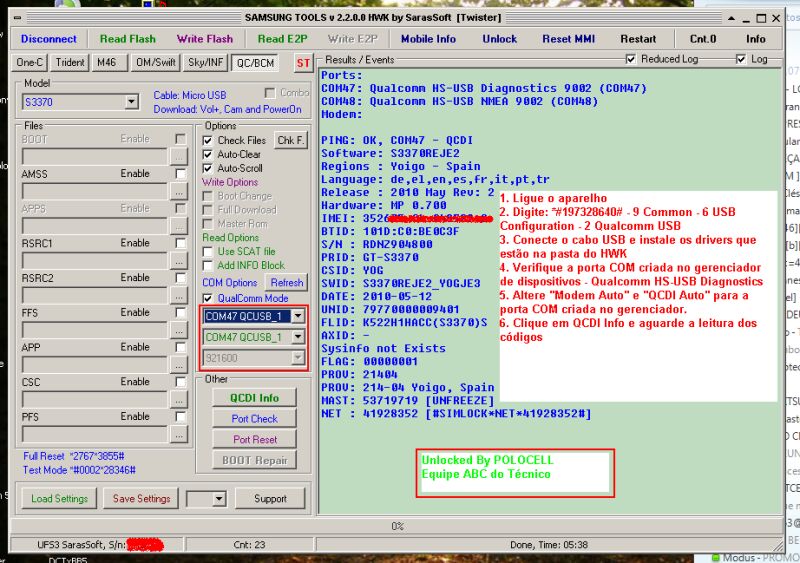Click the 0% progress bar

pos(397,526)
